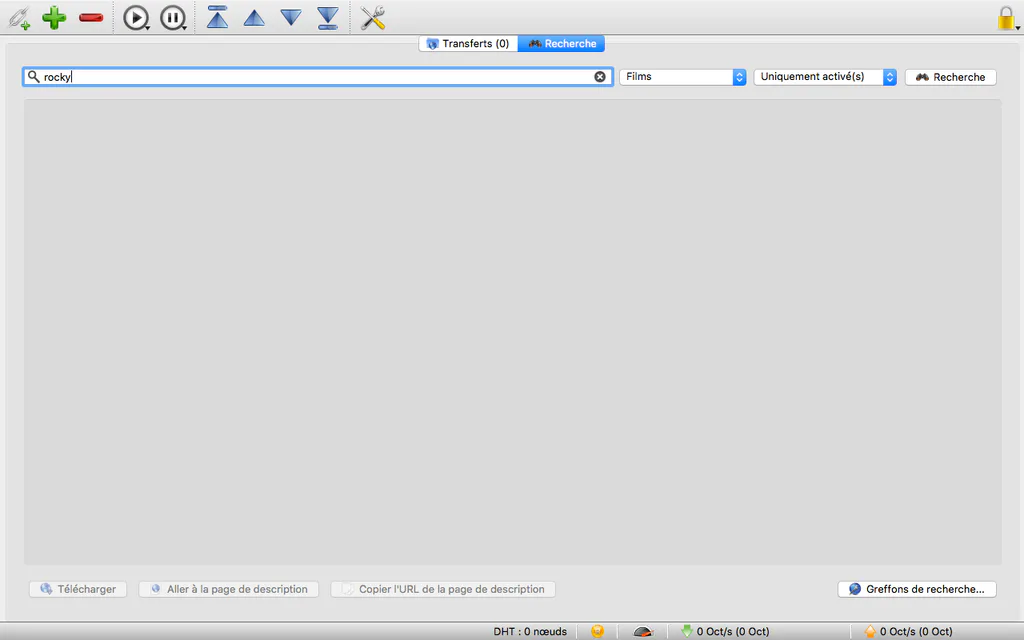Move torrent to bottom of queue
This screenshot has width=1024, height=640.
coord(327,18)
